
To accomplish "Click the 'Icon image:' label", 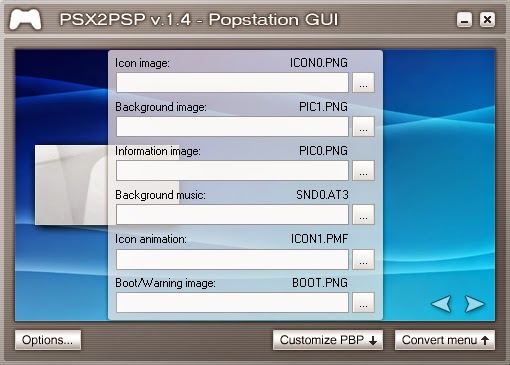I will [142, 63].
